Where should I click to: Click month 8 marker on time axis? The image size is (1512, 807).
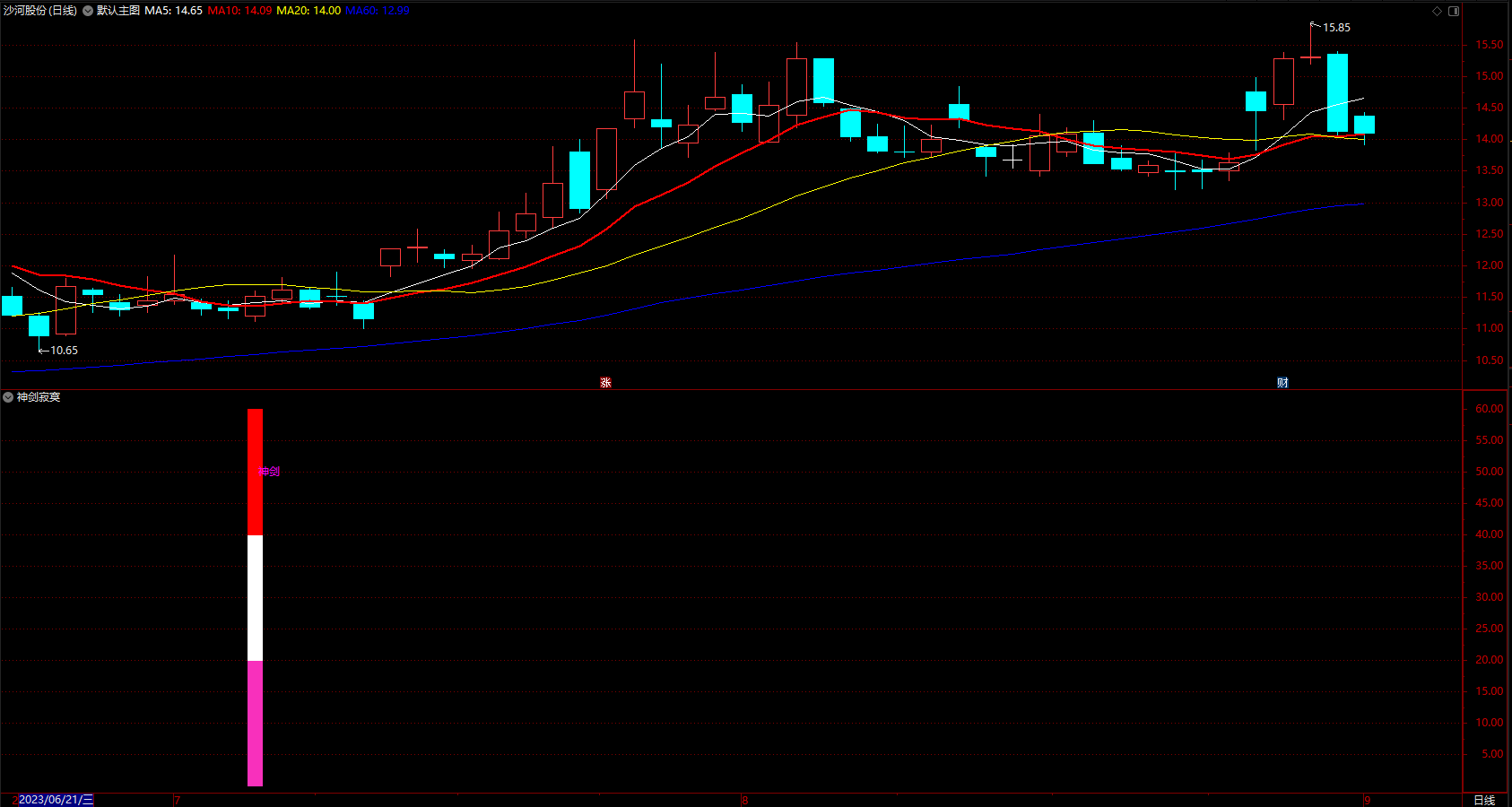[x=744, y=800]
